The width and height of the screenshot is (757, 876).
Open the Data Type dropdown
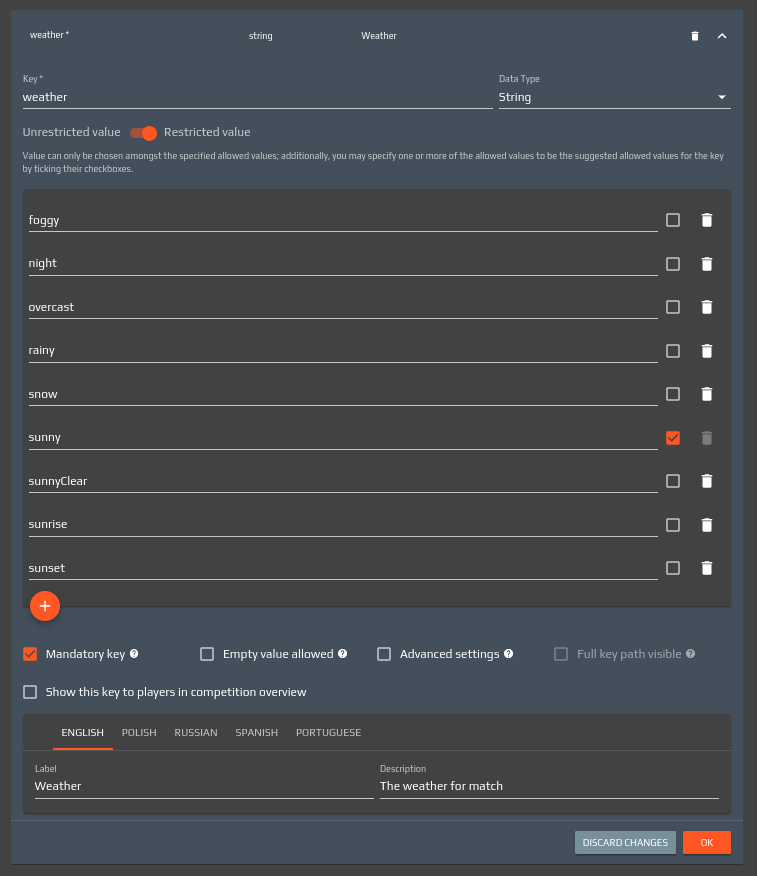(x=614, y=97)
